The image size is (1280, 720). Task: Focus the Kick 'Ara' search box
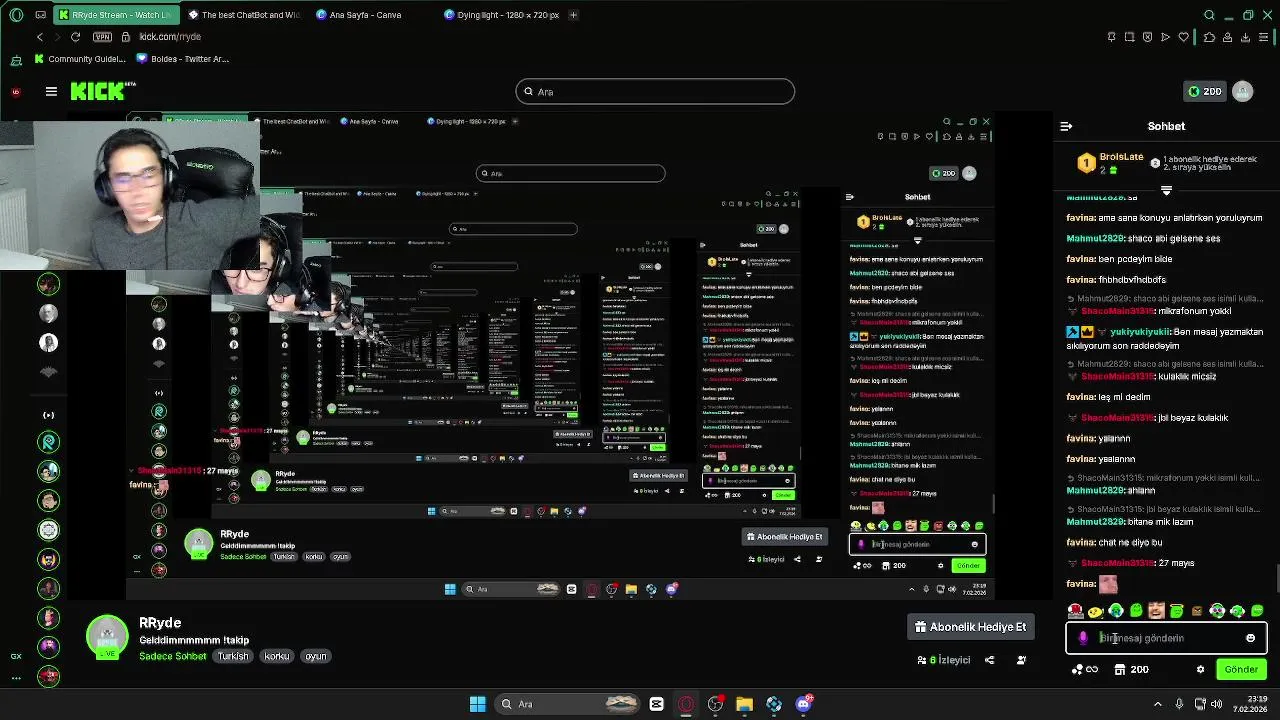tap(655, 92)
